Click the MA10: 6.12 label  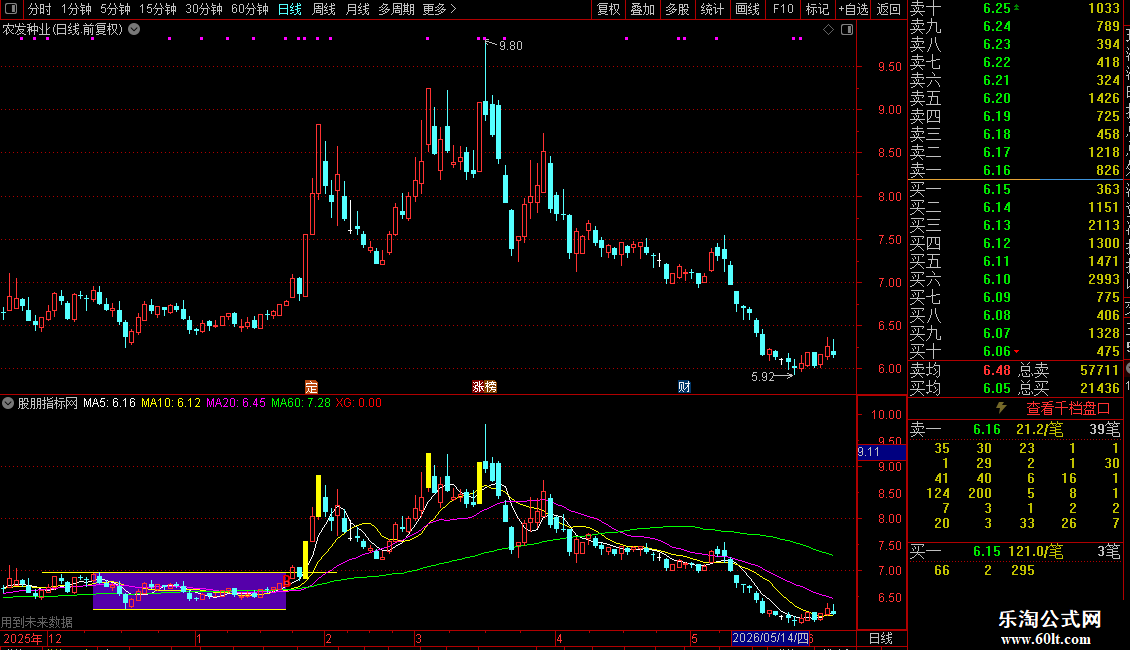pos(171,403)
